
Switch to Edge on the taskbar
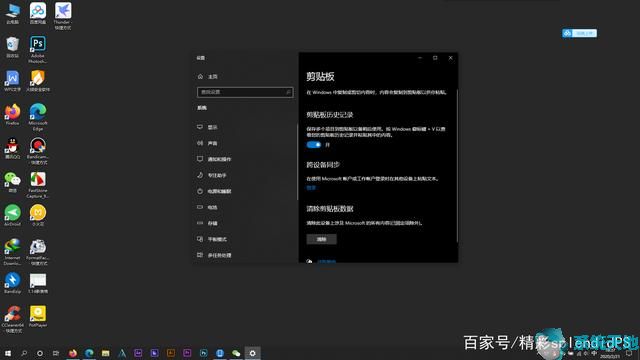coord(89,353)
